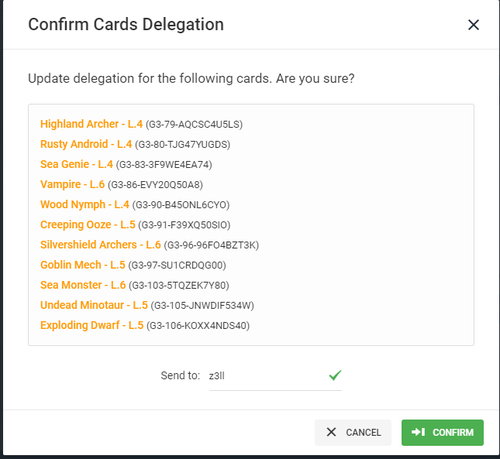Image resolution: width=500 pixels, height=459 pixels.
Task: Open the Rusty Android L.4 card link
Action: pos(86,144)
